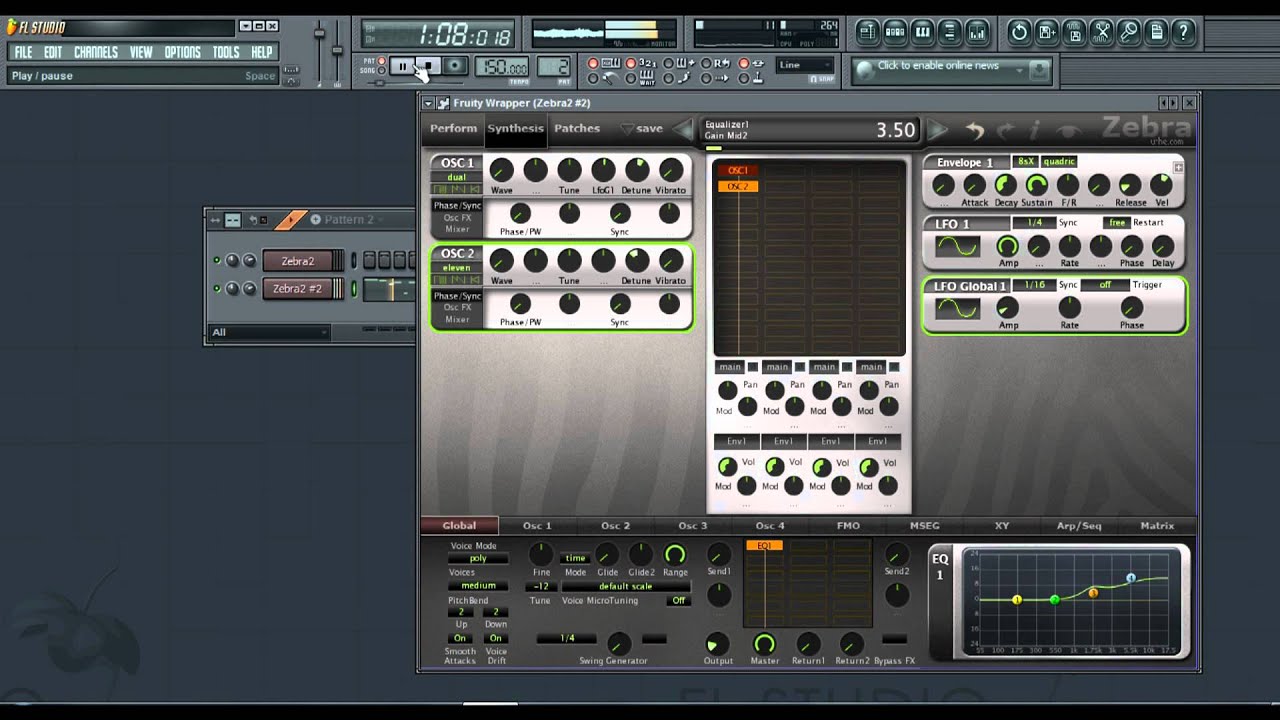The height and width of the screenshot is (720, 1280).
Task: Open the OPTIONS menu
Action: [x=182, y=52]
